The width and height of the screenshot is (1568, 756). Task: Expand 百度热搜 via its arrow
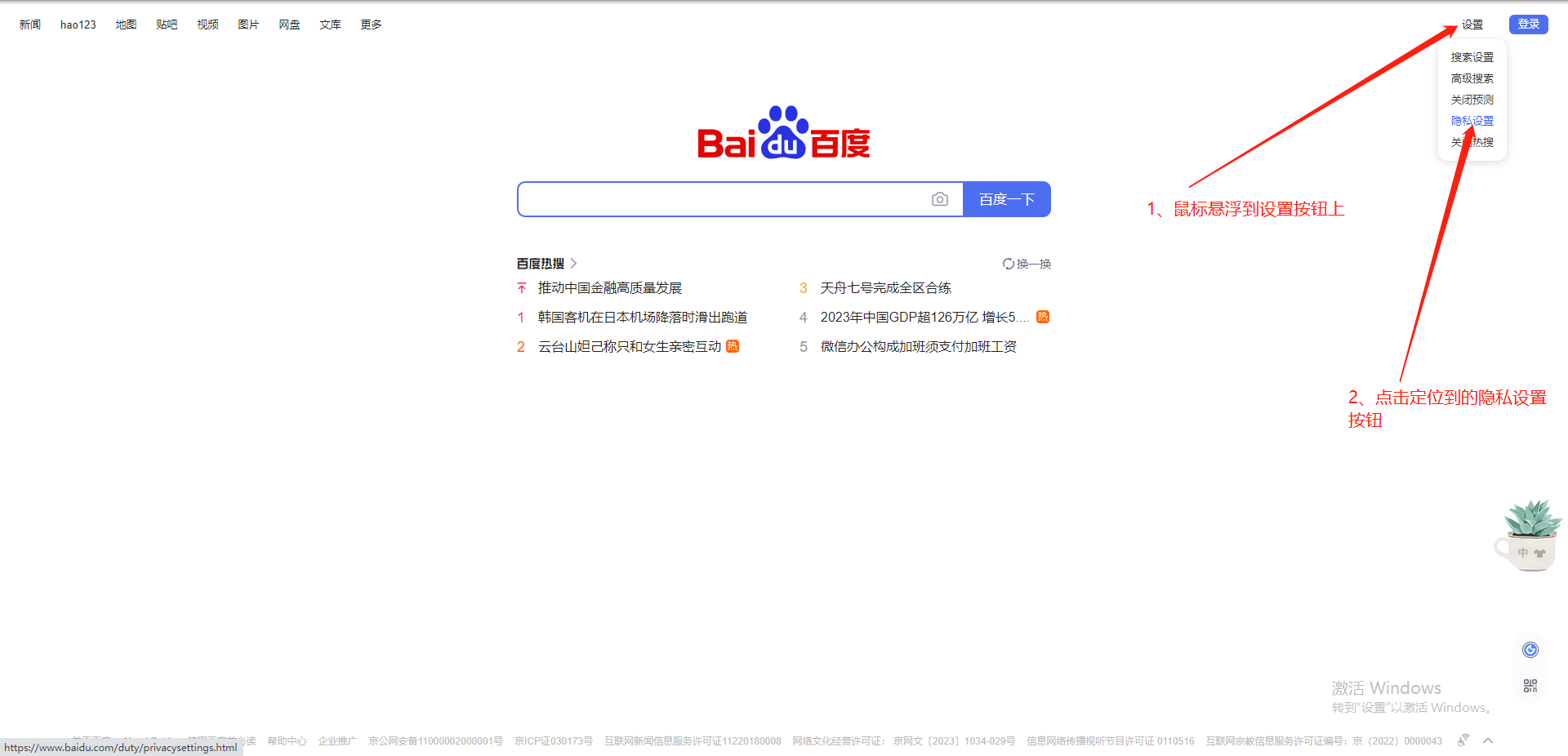(x=574, y=263)
